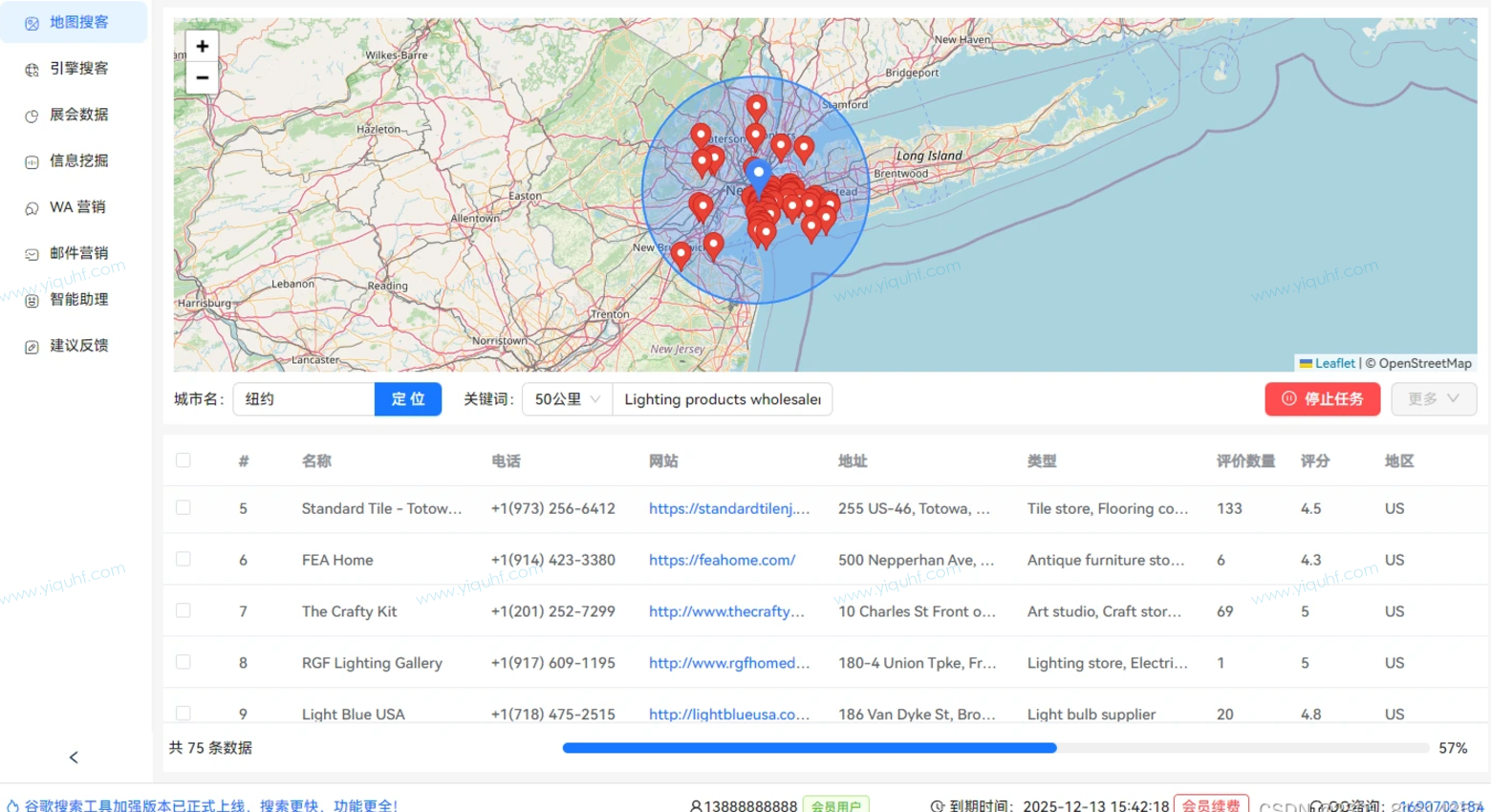Click the RGF Lighting Gallery name cell
The height and width of the screenshot is (812, 1491).
372,663
